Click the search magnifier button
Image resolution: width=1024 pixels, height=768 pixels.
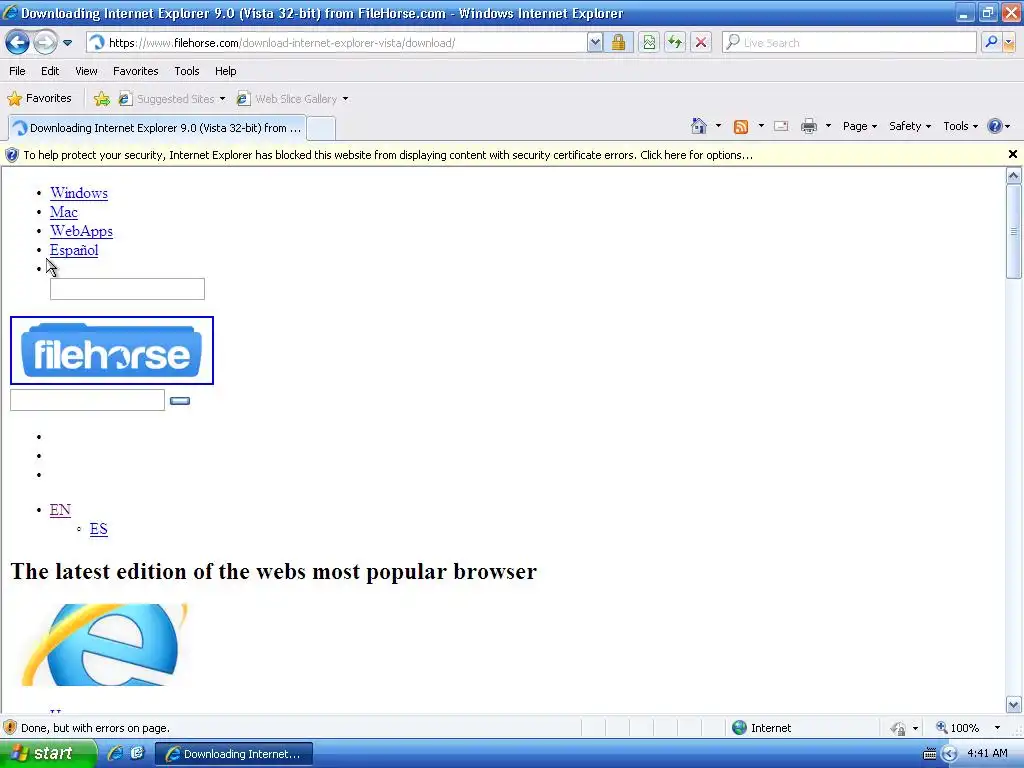point(991,43)
